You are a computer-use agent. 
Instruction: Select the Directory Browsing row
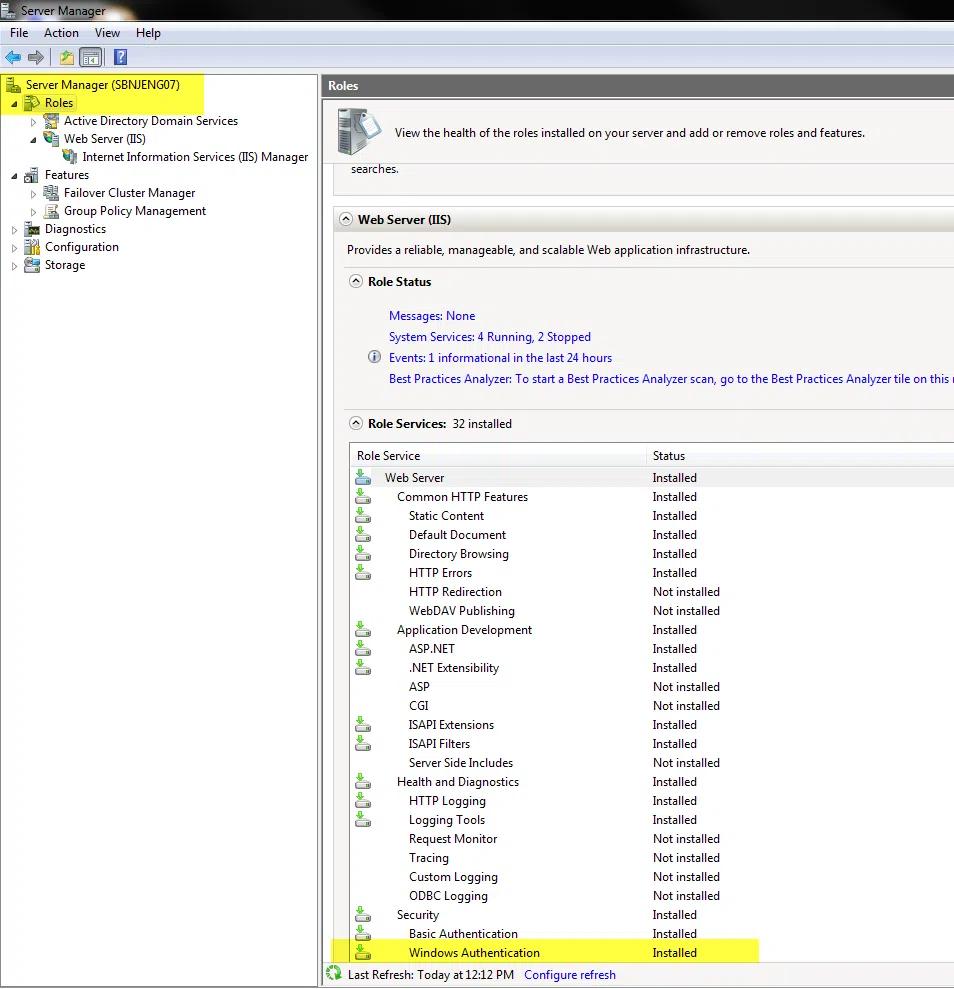[x=651, y=554]
